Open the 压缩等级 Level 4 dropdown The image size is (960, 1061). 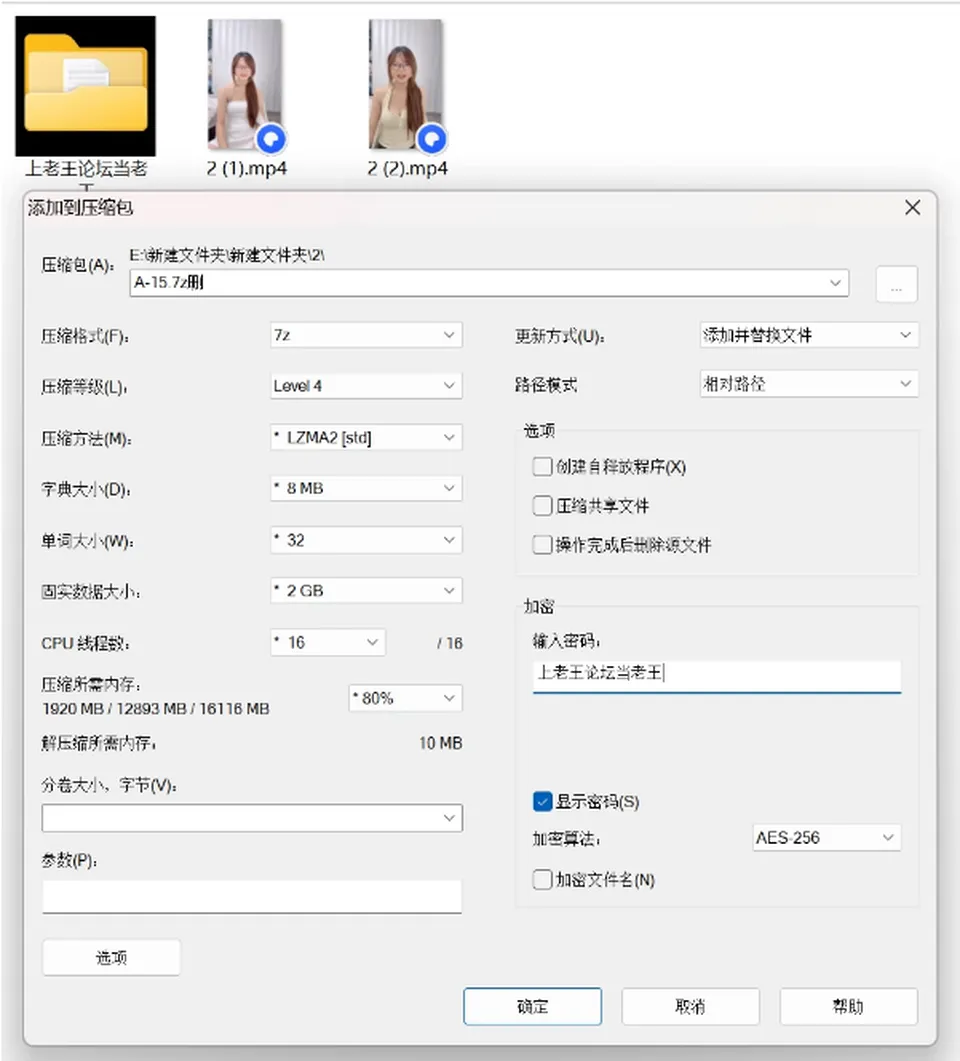(x=366, y=386)
